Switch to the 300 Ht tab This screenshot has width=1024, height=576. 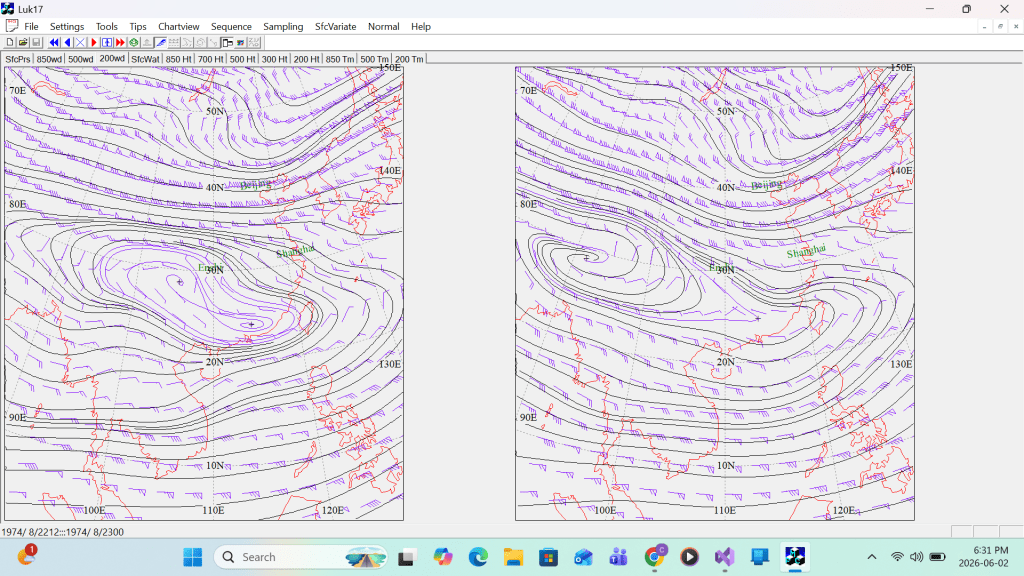(x=274, y=59)
